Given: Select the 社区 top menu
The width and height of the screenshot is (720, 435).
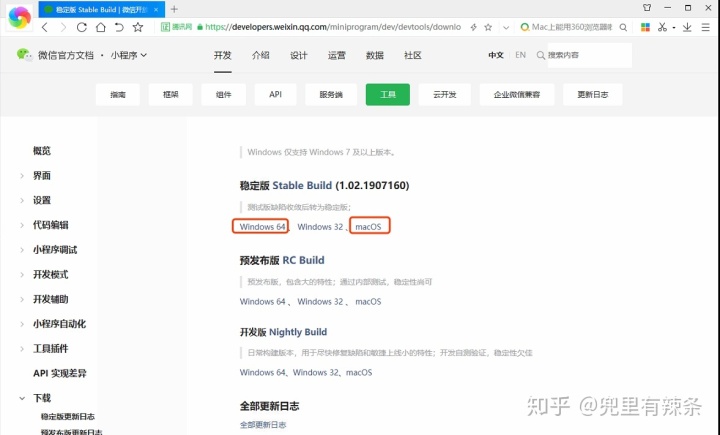Looking at the screenshot, I should point(413,55).
